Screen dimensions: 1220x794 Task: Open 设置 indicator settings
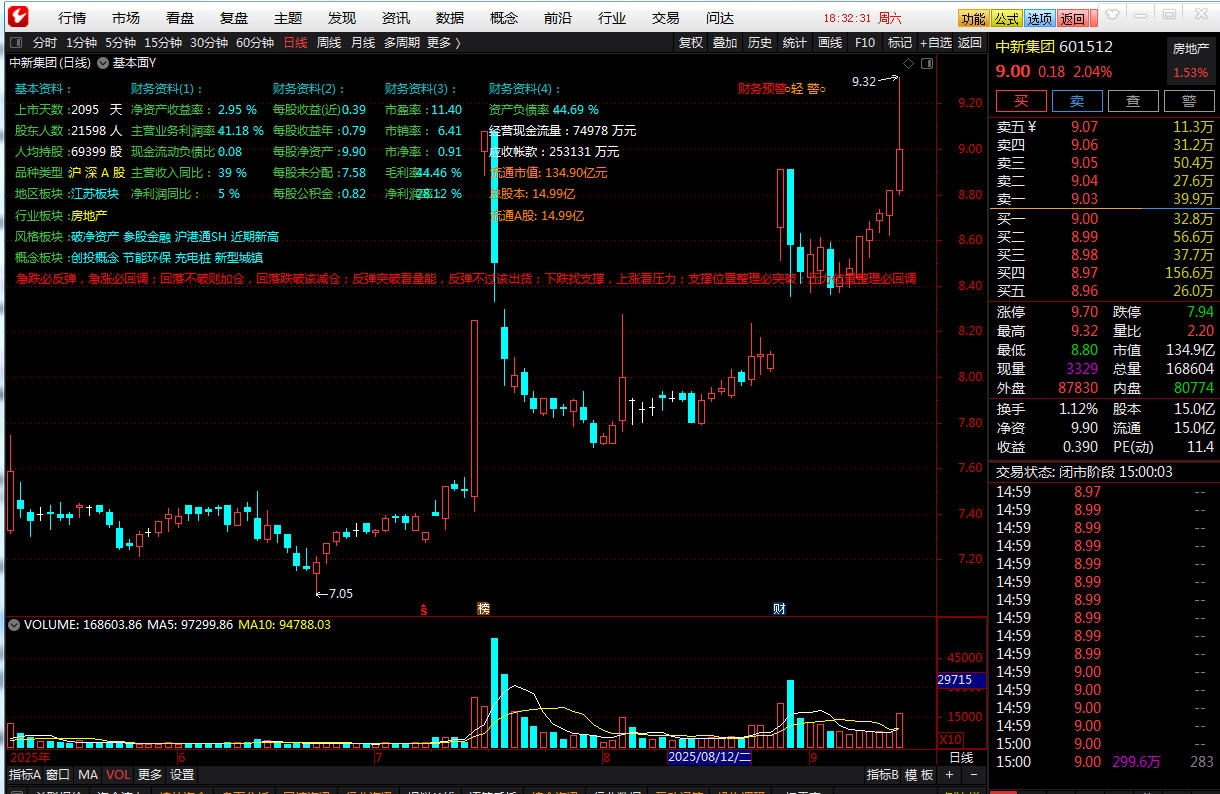click(x=182, y=775)
